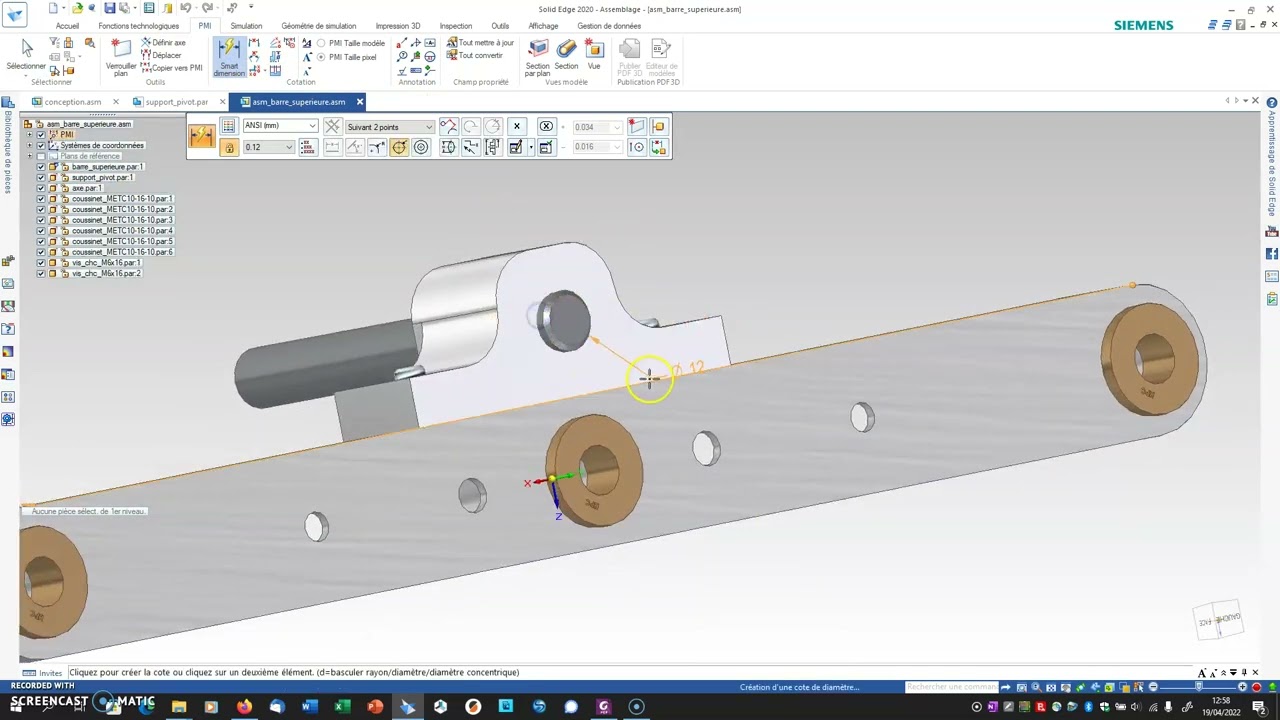Switch to the Simulation ribbon tab
This screenshot has height=720, width=1280.
click(x=246, y=26)
